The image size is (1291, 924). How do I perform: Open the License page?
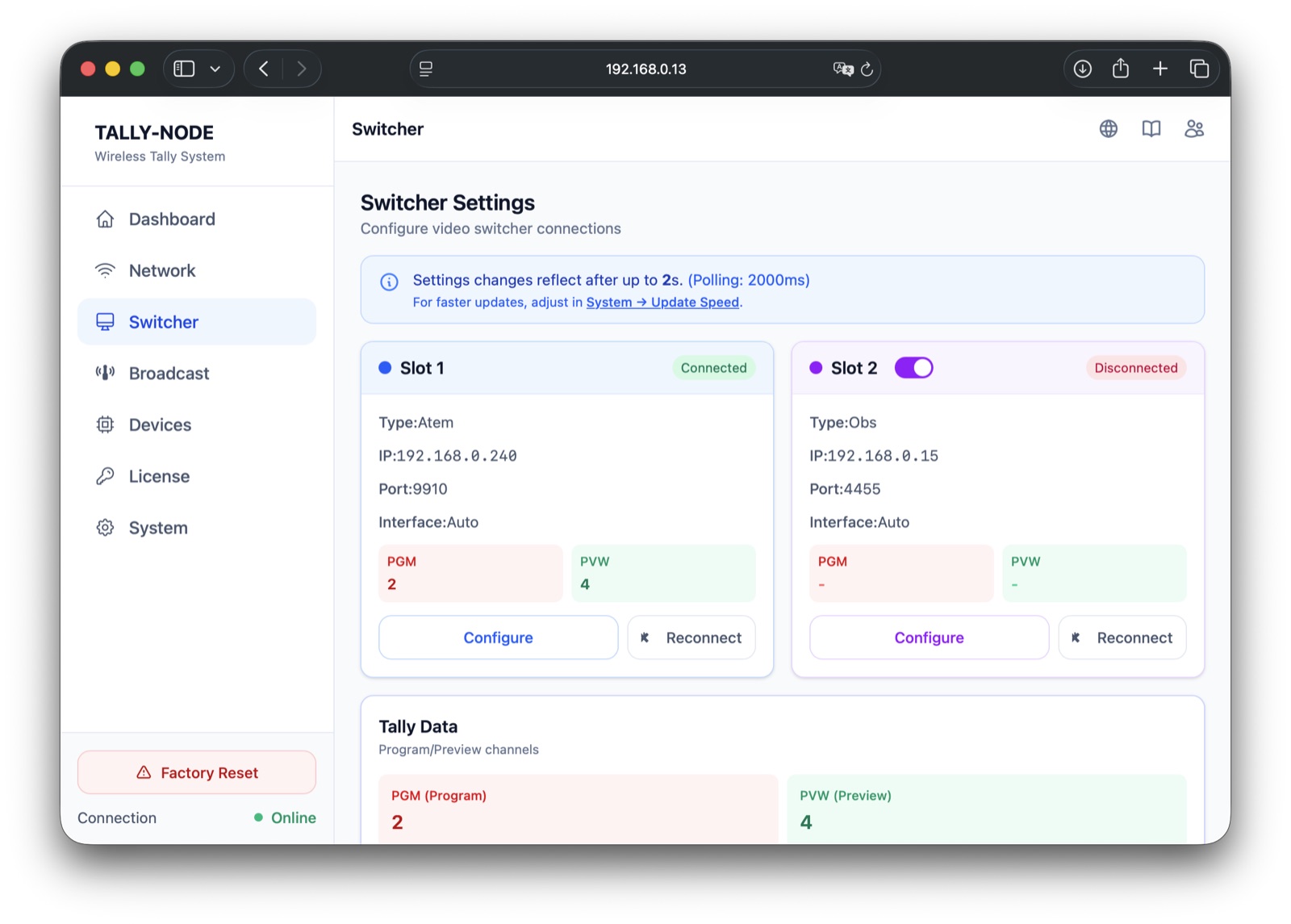(x=197, y=476)
